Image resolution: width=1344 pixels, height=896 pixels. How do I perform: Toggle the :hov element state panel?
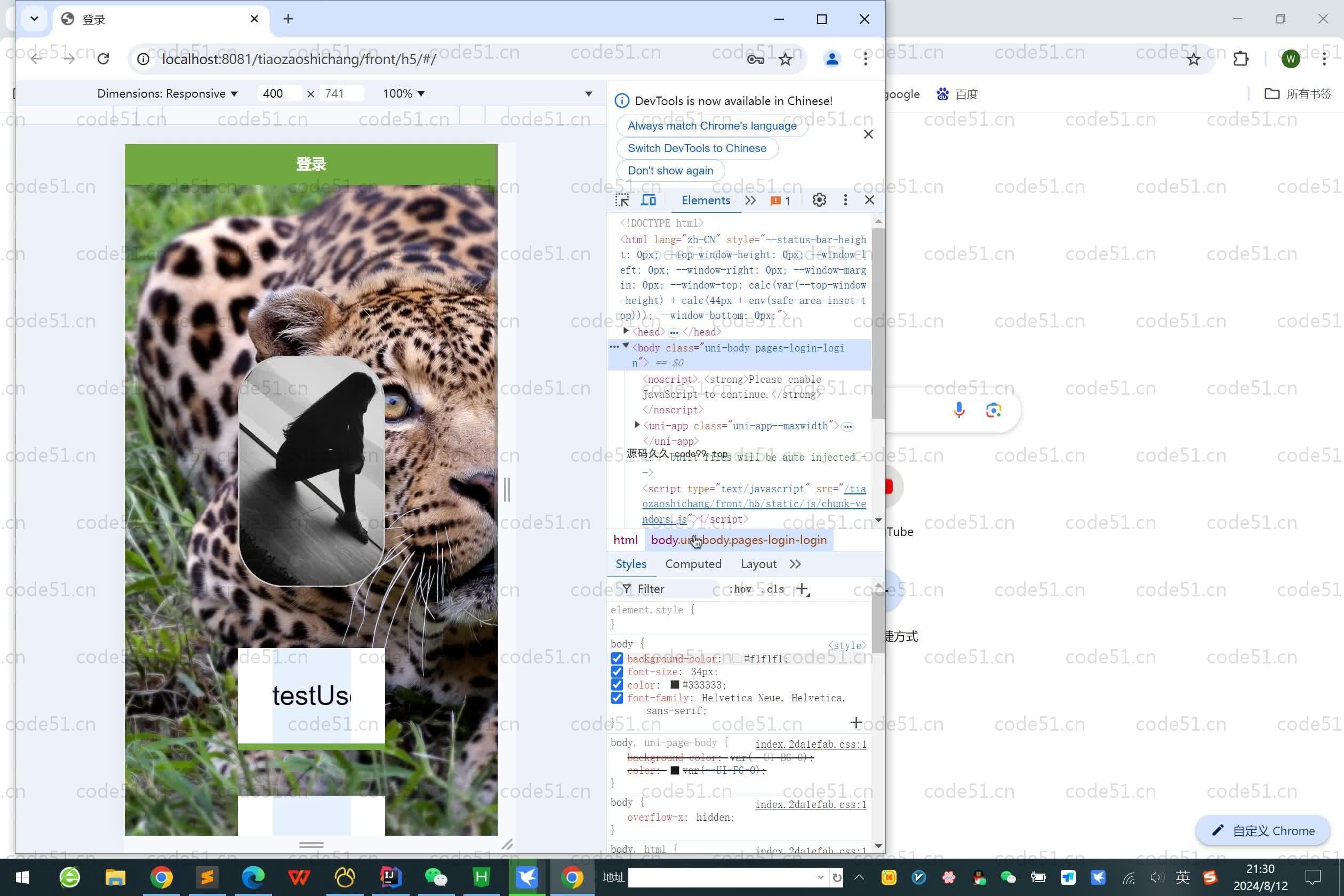tap(740, 589)
